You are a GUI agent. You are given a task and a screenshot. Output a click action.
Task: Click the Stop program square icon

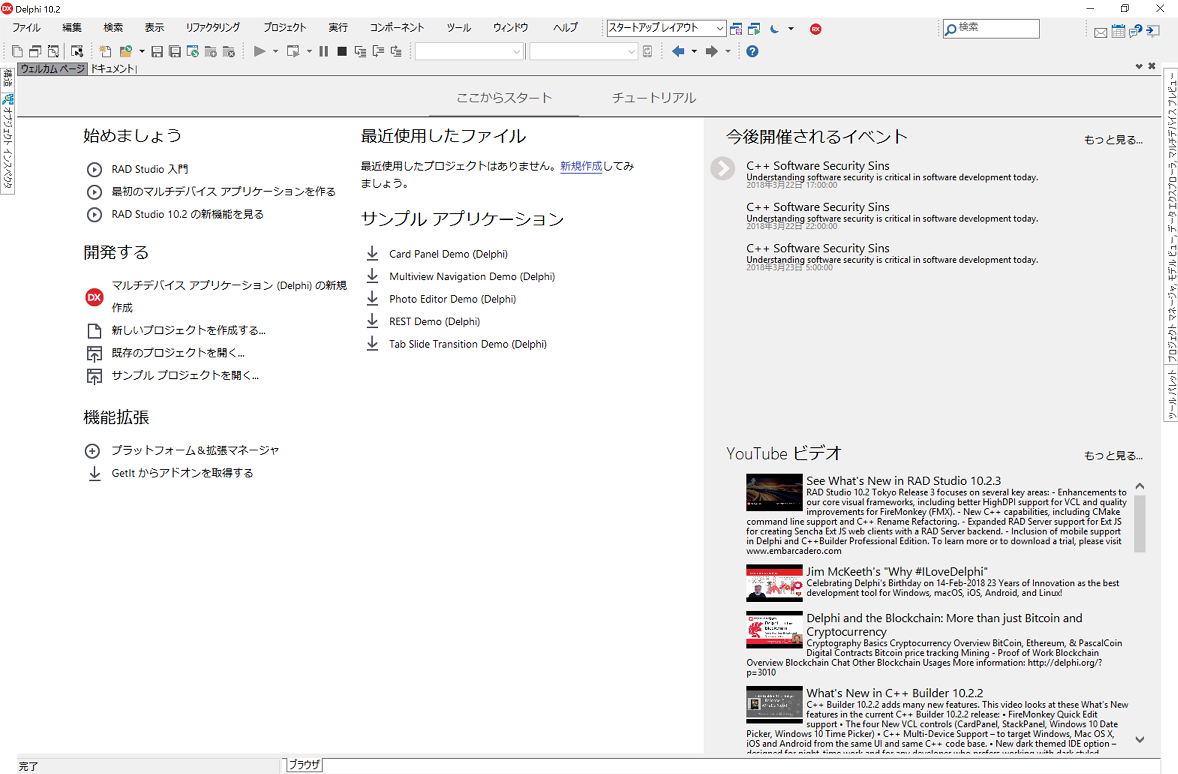(x=342, y=51)
